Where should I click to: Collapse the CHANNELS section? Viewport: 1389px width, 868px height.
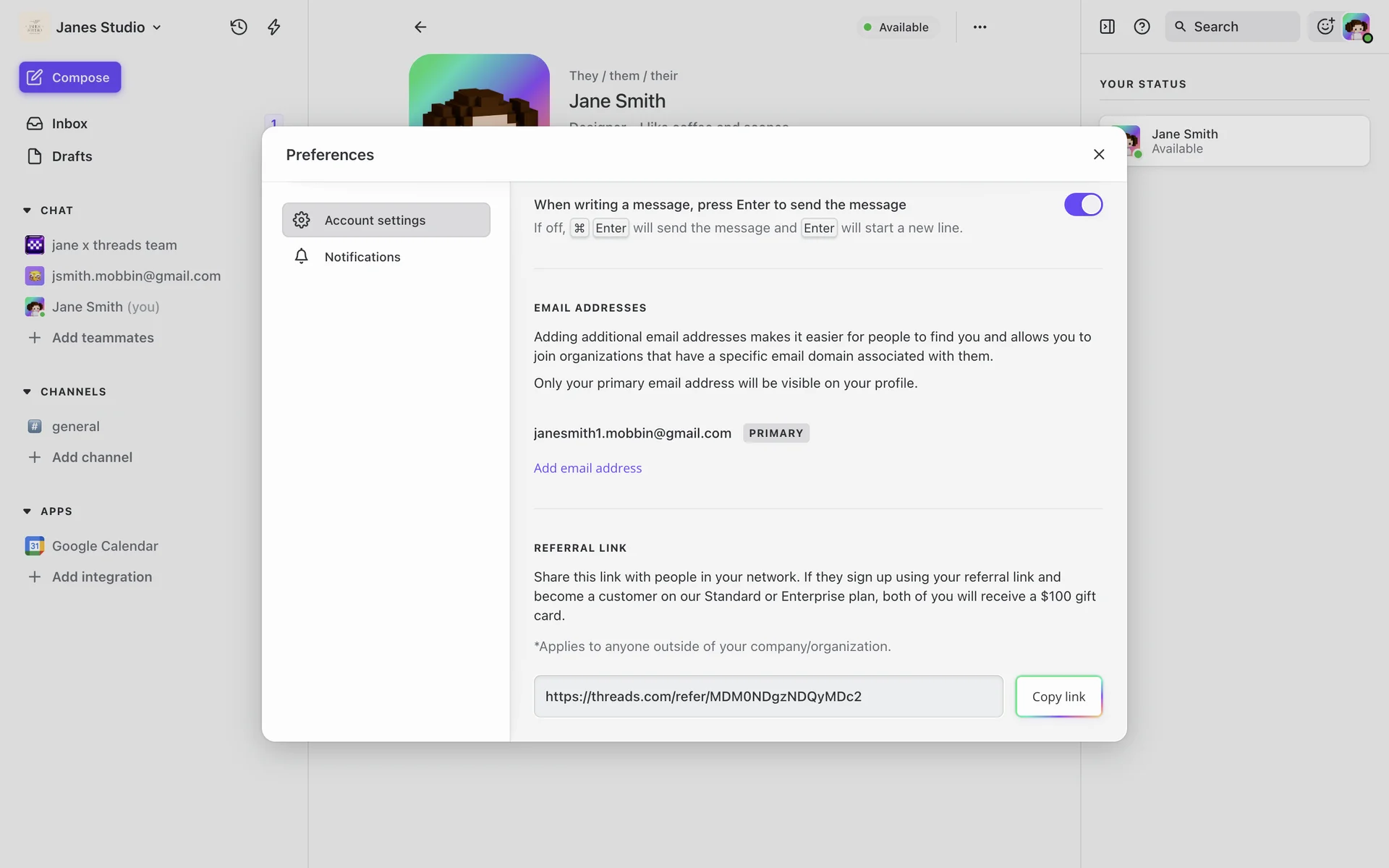(27, 391)
